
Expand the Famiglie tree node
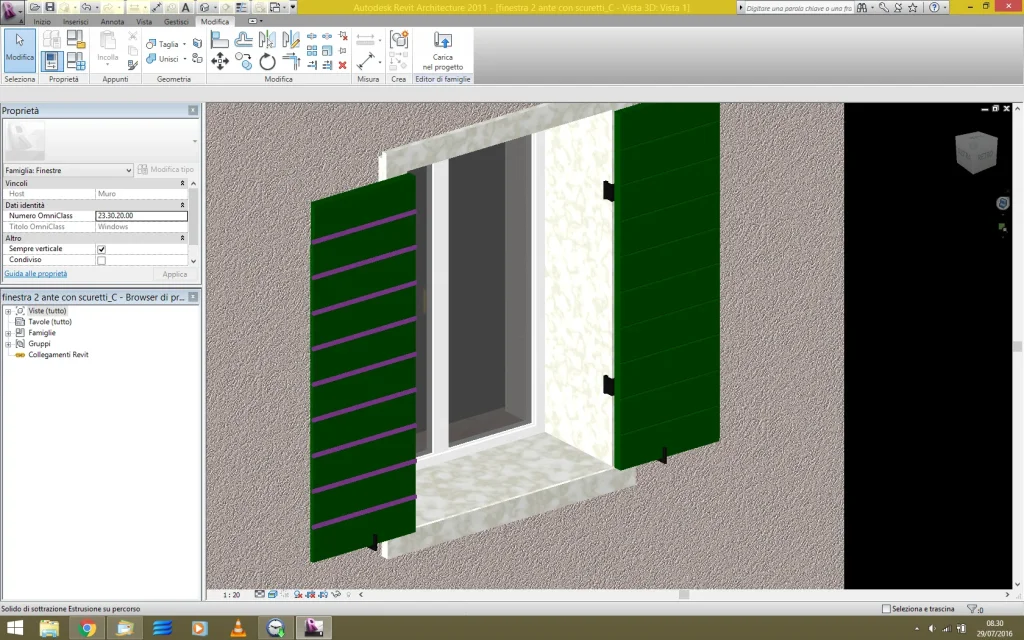point(8,333)
